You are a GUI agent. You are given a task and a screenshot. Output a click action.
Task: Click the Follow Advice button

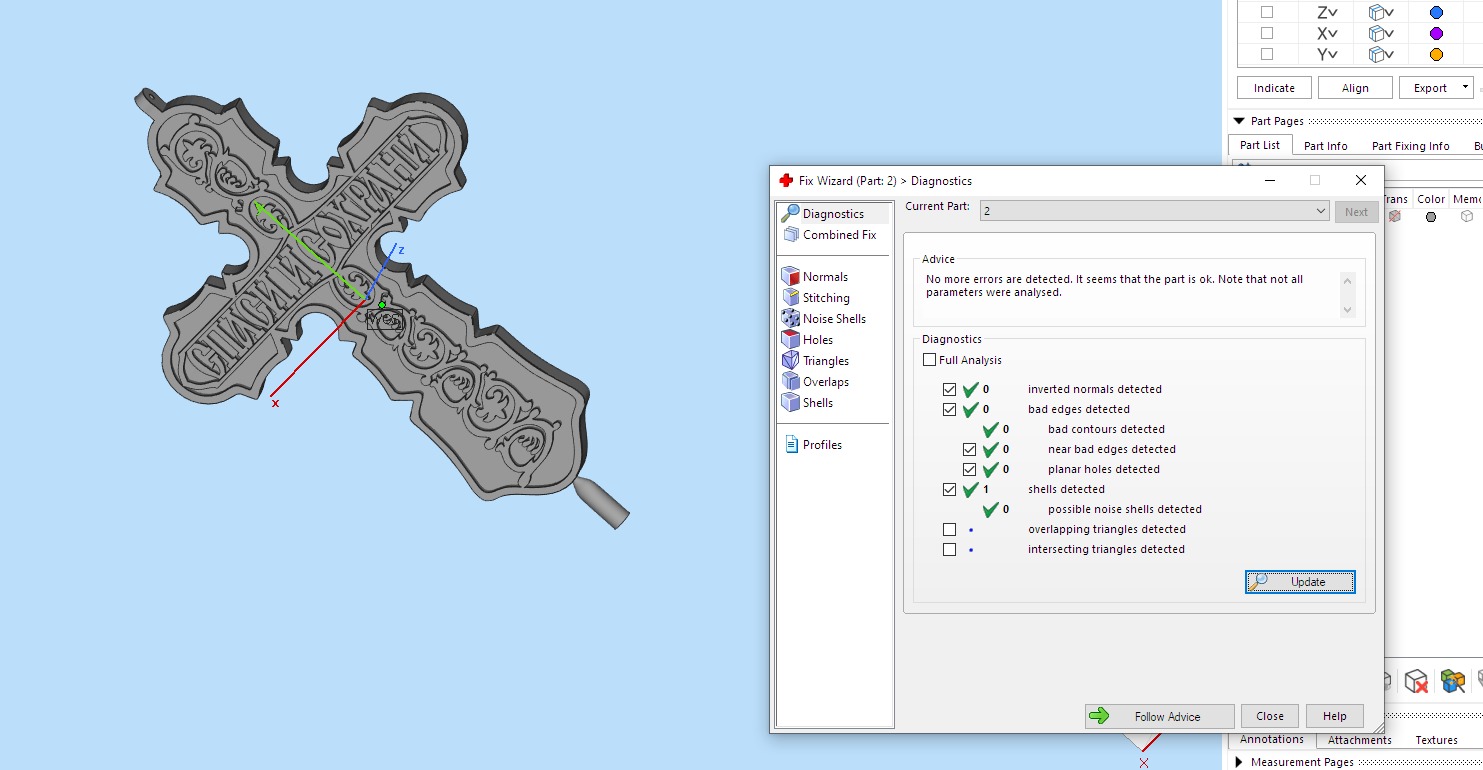[1160, 716]
